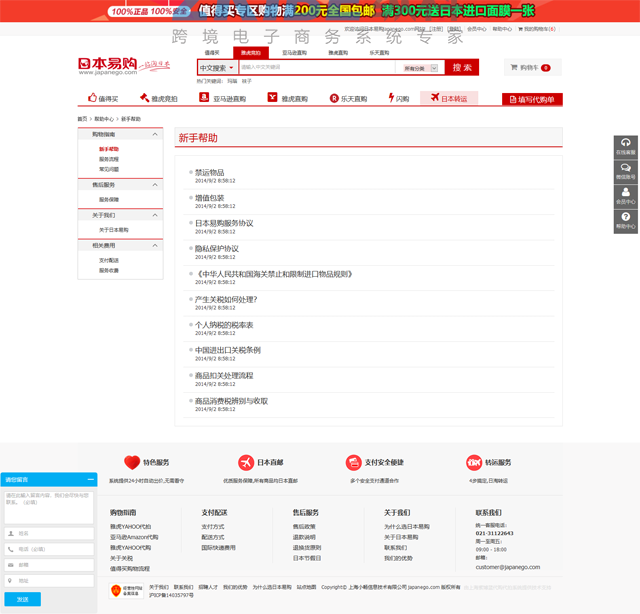The height and width of the screenshot is (614, 640).
Task: Click the document icon on 填写代购单 button
Action: [513, 100]
